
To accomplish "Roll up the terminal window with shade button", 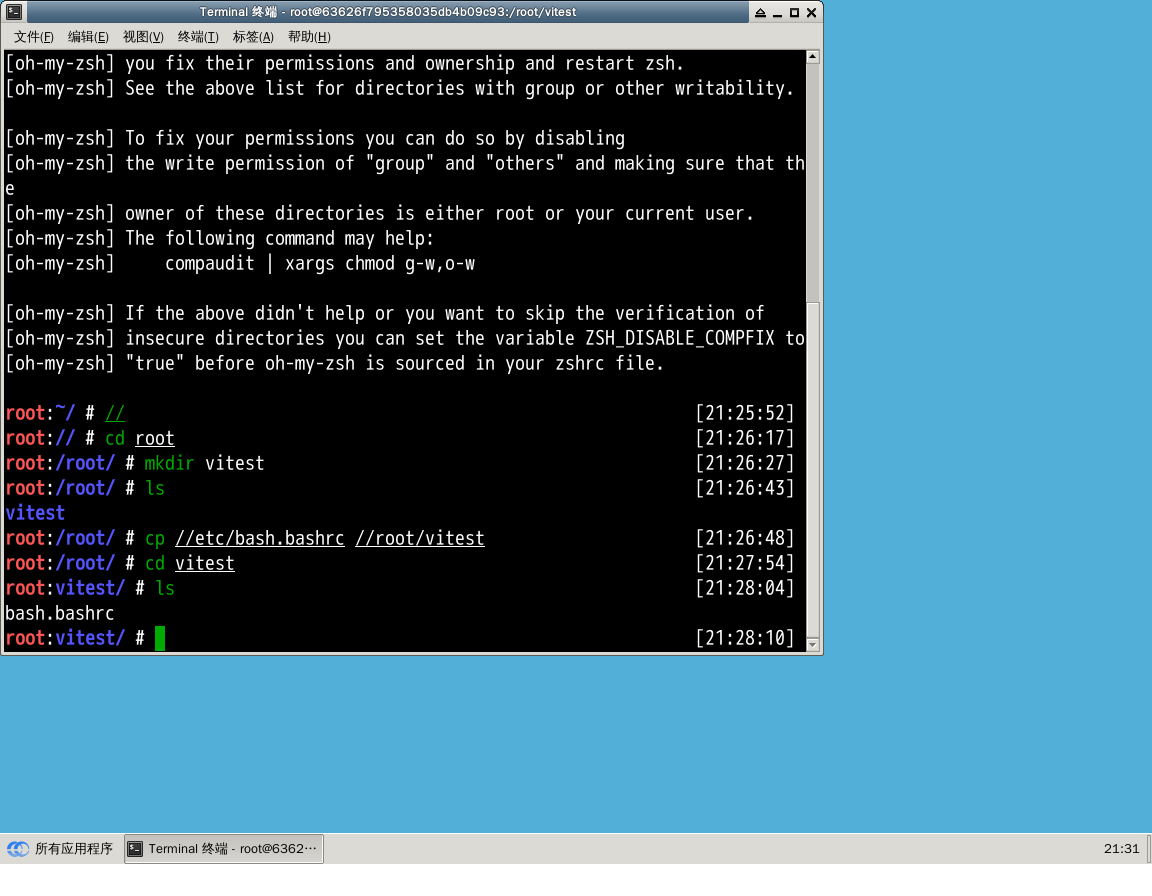I will (760, 12).
